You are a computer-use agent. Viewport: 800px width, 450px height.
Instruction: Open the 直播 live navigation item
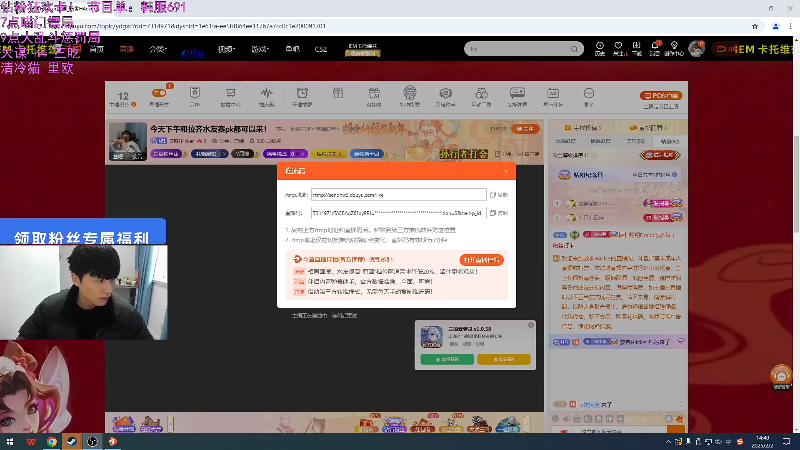pyautogui.click(x=127, y=49)
